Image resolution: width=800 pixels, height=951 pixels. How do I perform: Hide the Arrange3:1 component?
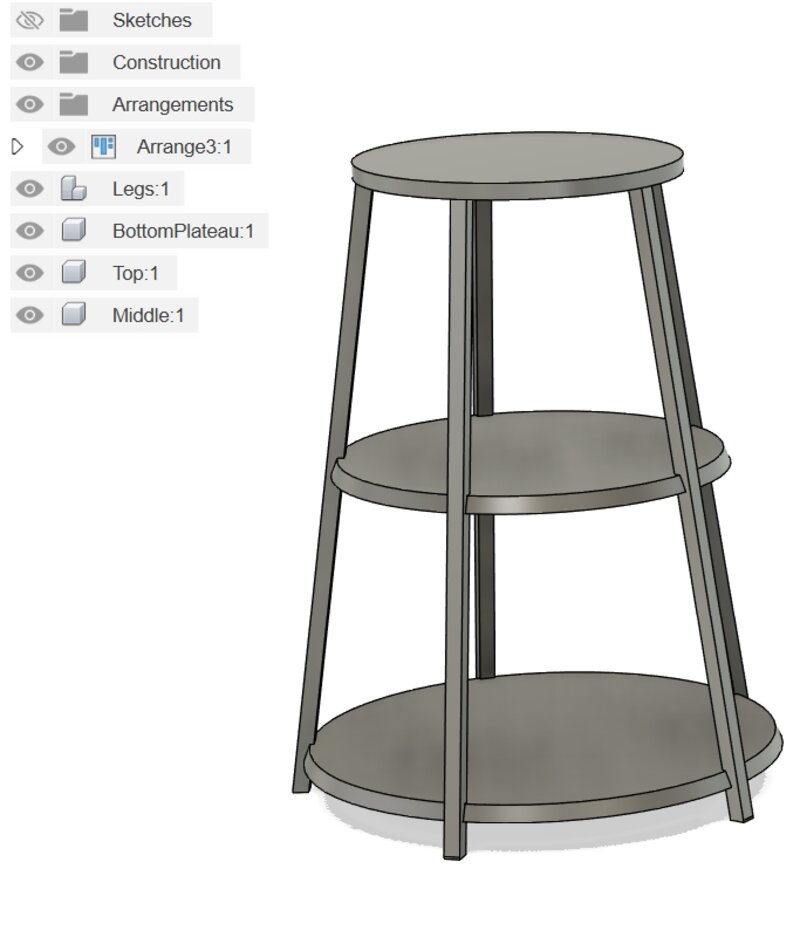coord(61,147)
